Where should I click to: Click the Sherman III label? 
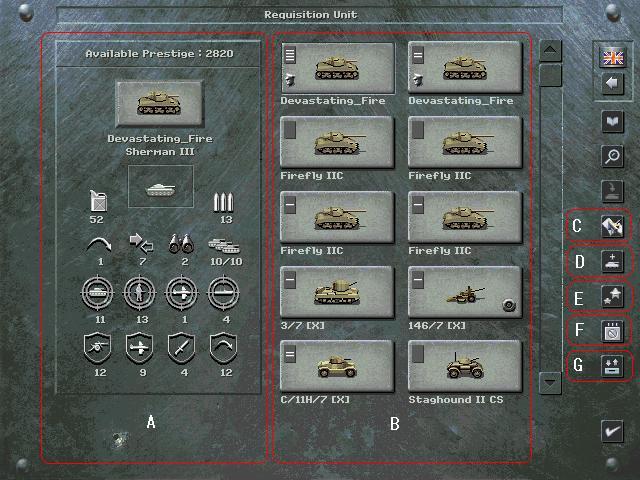click(x=160, y=151)
